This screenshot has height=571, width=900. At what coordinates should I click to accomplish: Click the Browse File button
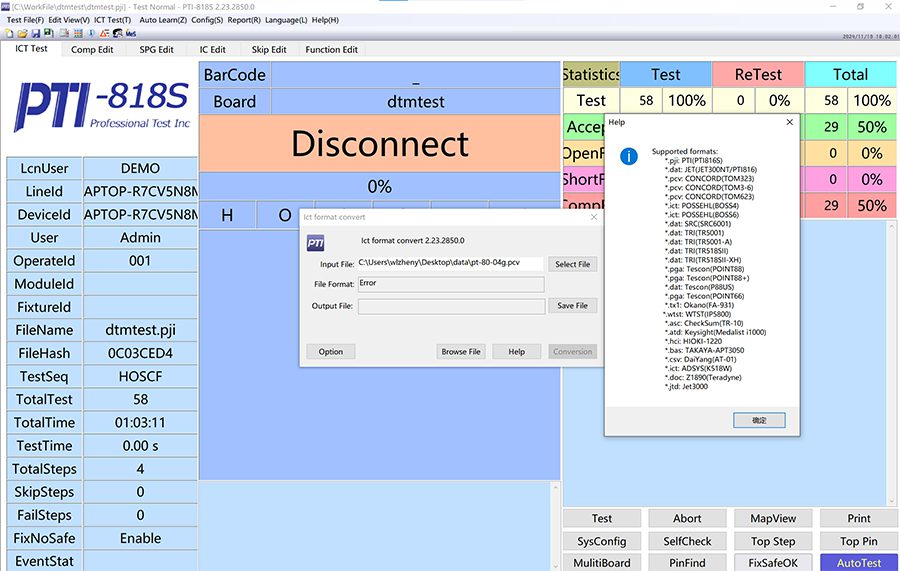tap(461, 352)
